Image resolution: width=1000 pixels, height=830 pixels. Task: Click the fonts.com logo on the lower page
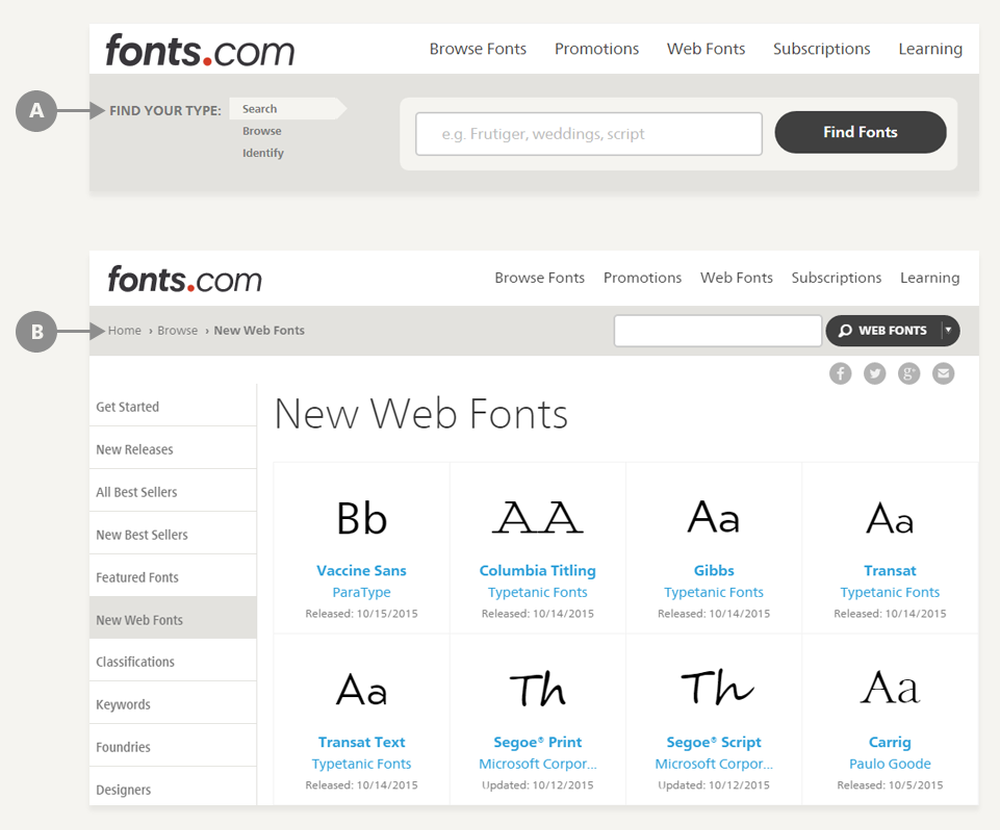pyautogui.click(x=184, y=278)
